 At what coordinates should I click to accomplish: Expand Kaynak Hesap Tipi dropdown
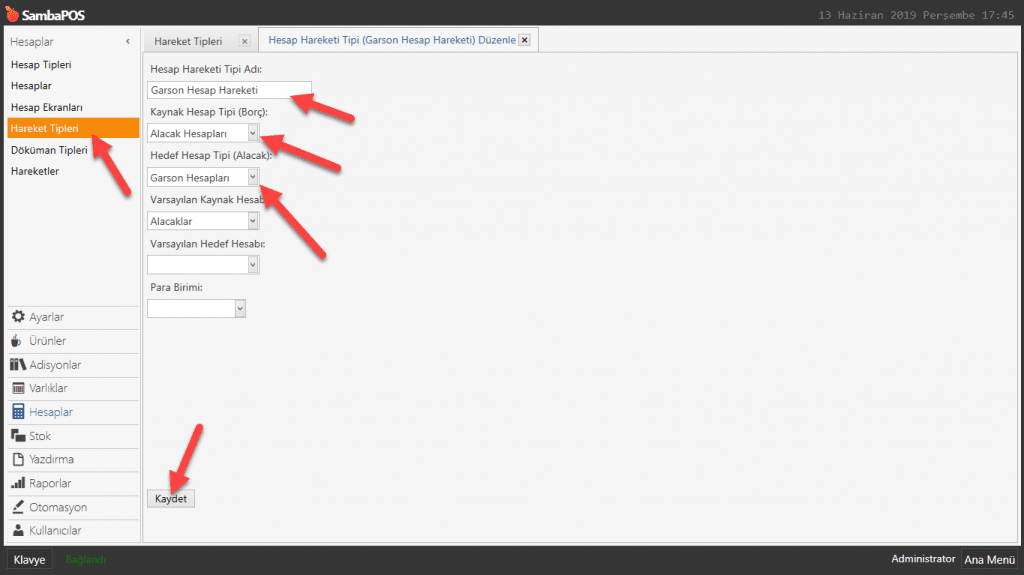pyautogui.click(x=253, y=133)
